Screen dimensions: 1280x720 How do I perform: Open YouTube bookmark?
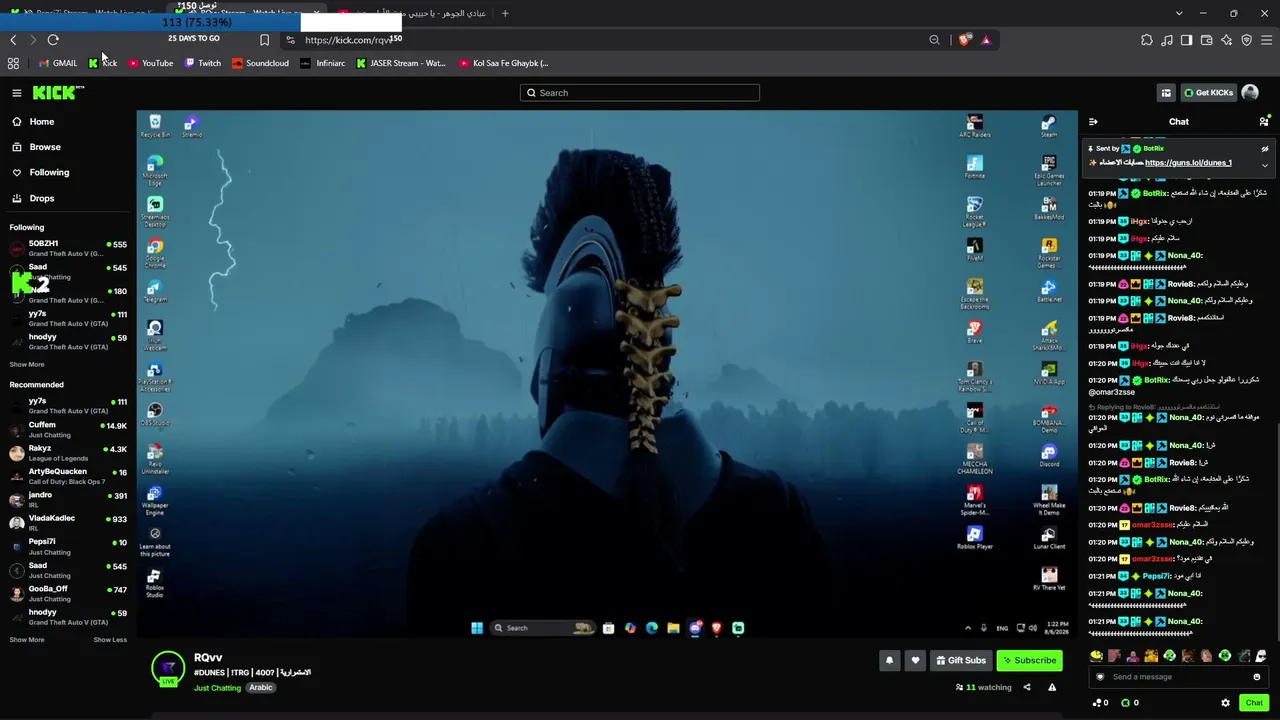149,63
